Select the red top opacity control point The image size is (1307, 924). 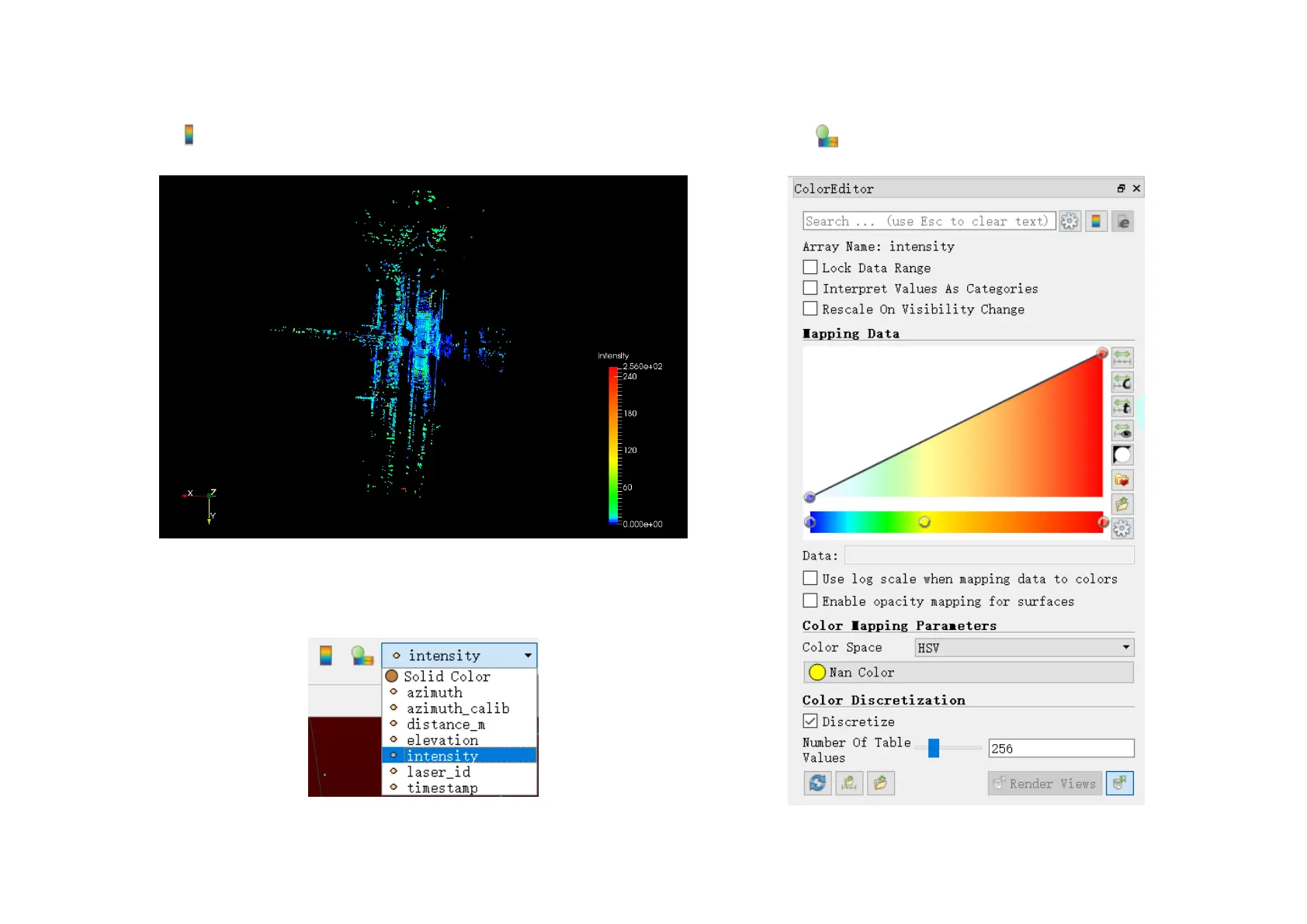tap(1102, 353)
